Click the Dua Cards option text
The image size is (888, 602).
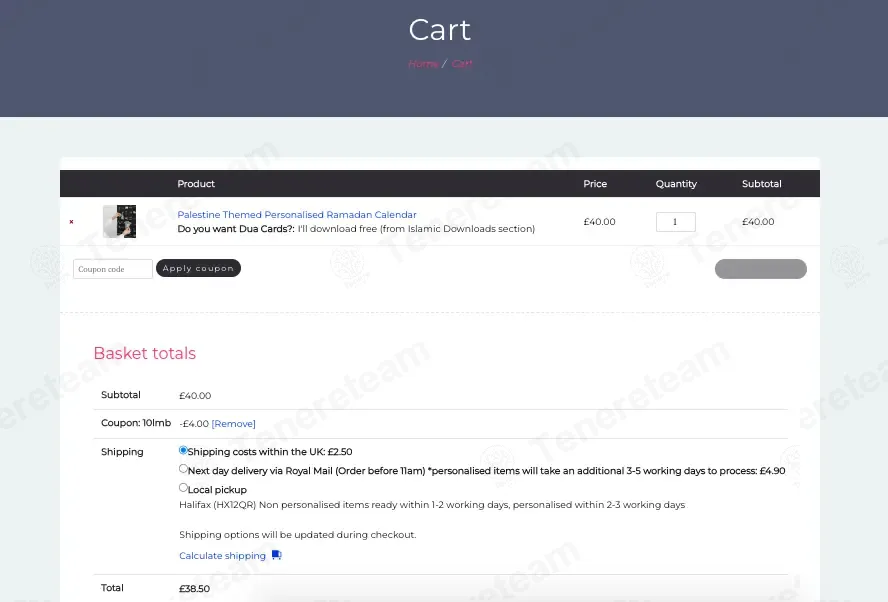pos(356,229)
